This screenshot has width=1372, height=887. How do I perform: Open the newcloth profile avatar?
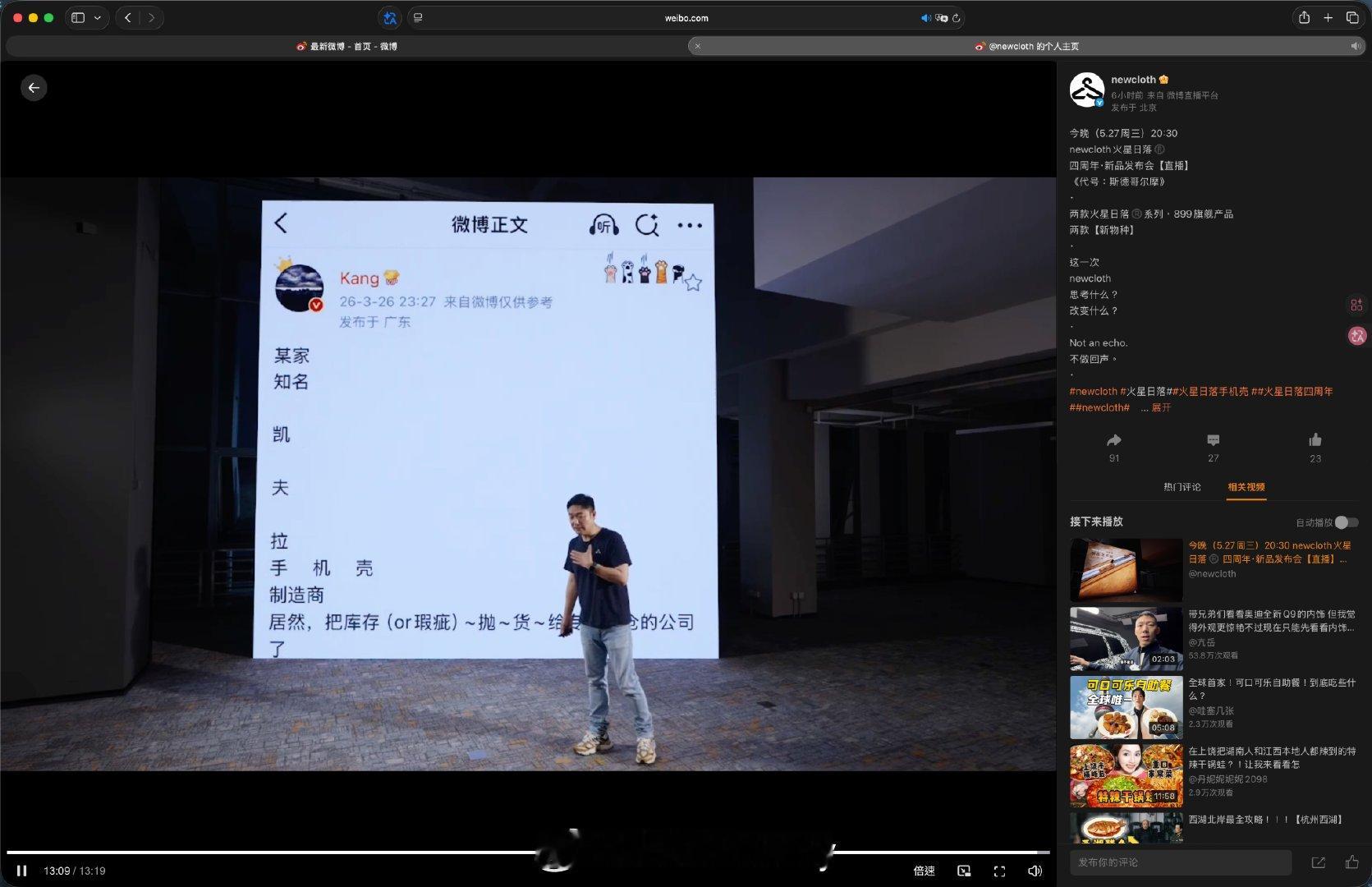1087,90
